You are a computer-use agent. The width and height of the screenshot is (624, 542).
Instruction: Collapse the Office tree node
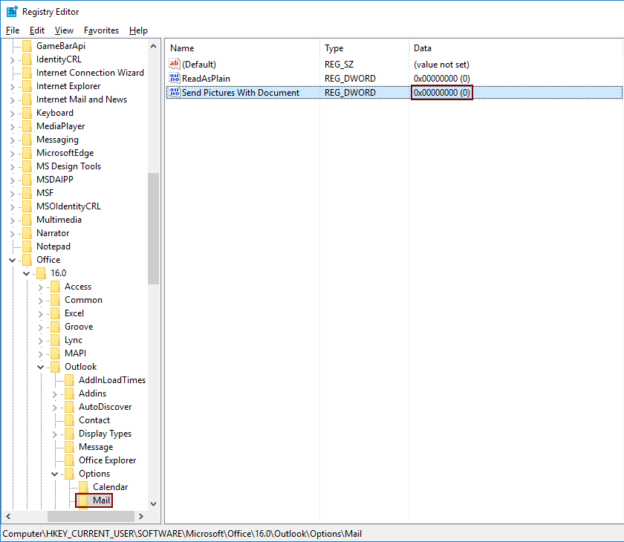(x=12, y=260)
